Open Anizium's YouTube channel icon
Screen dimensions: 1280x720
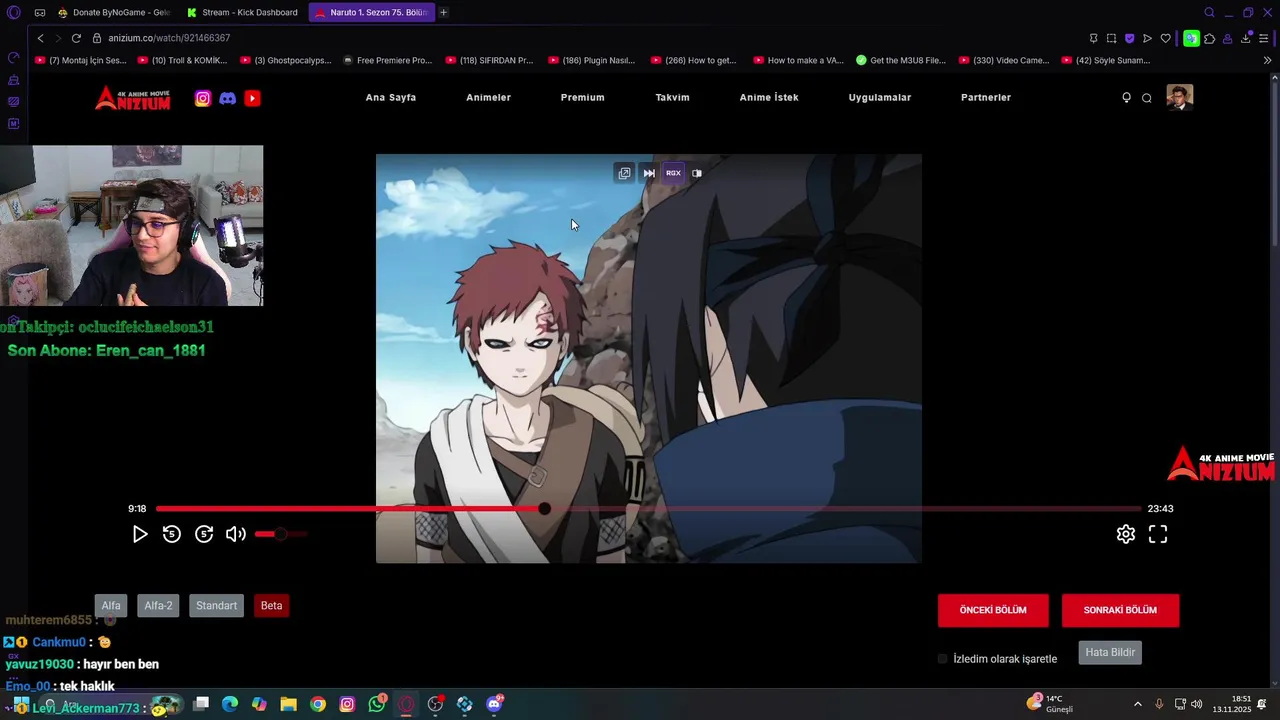point(252,98)
